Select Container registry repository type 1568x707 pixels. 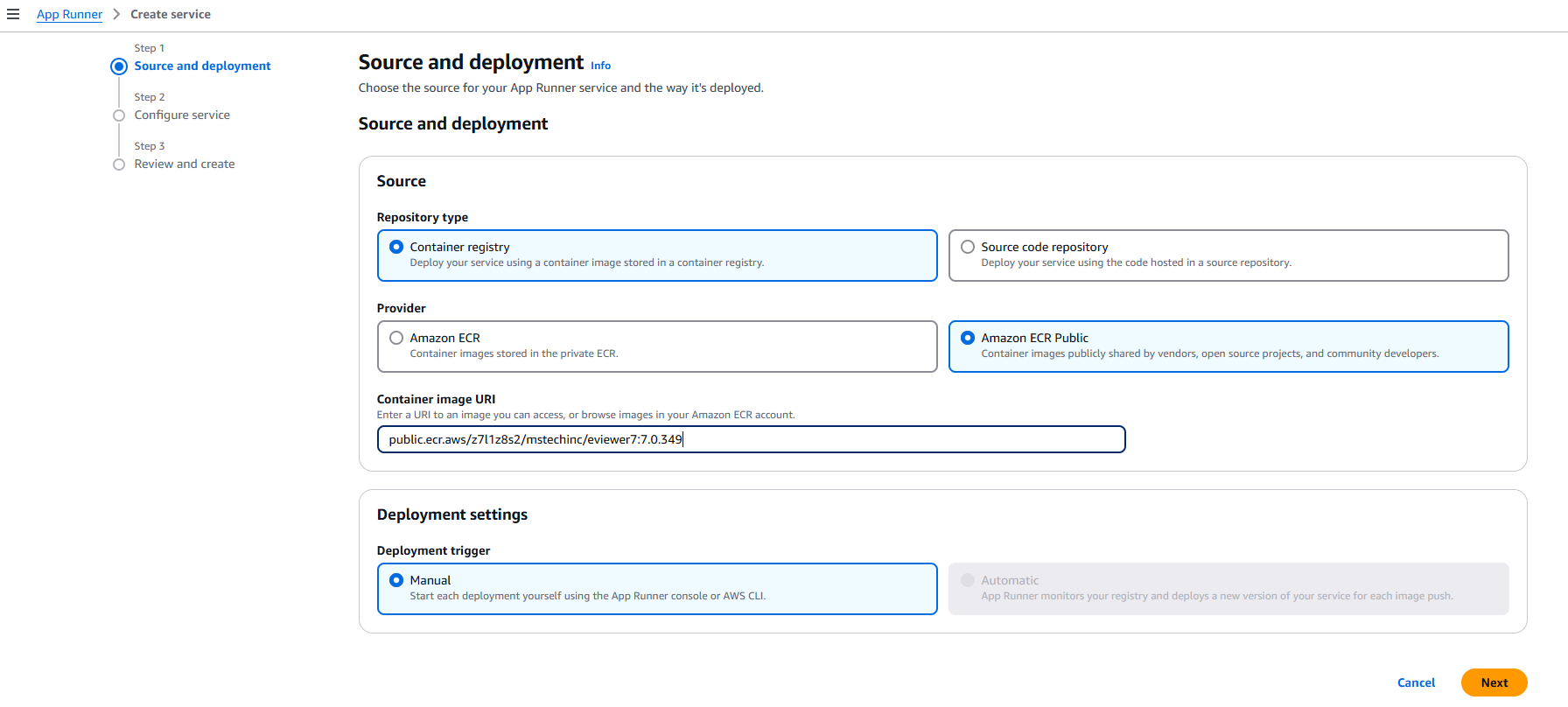(657, 255)
